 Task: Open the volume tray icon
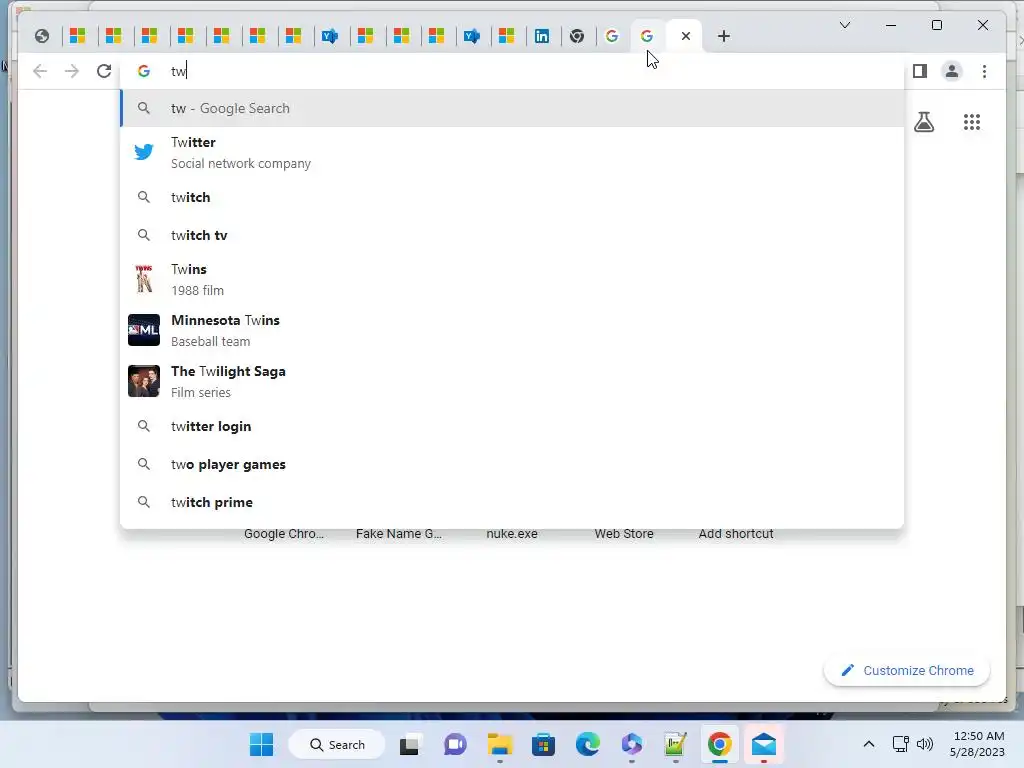click(925, 744)
